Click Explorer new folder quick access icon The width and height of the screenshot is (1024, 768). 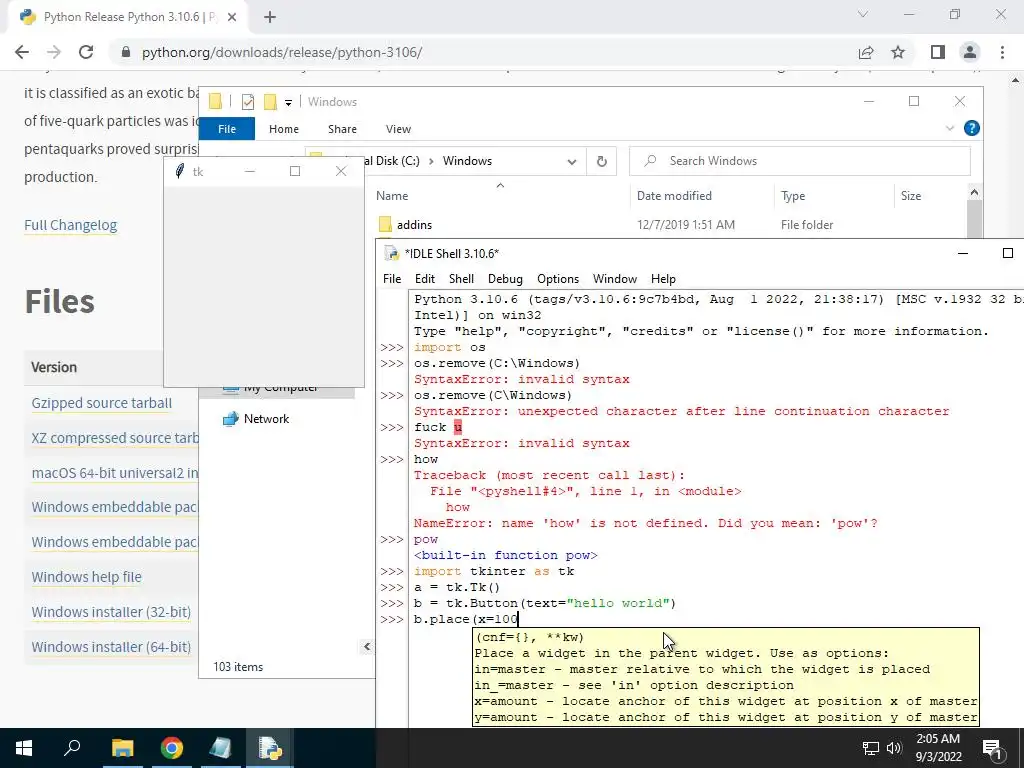tap(270, 102)
